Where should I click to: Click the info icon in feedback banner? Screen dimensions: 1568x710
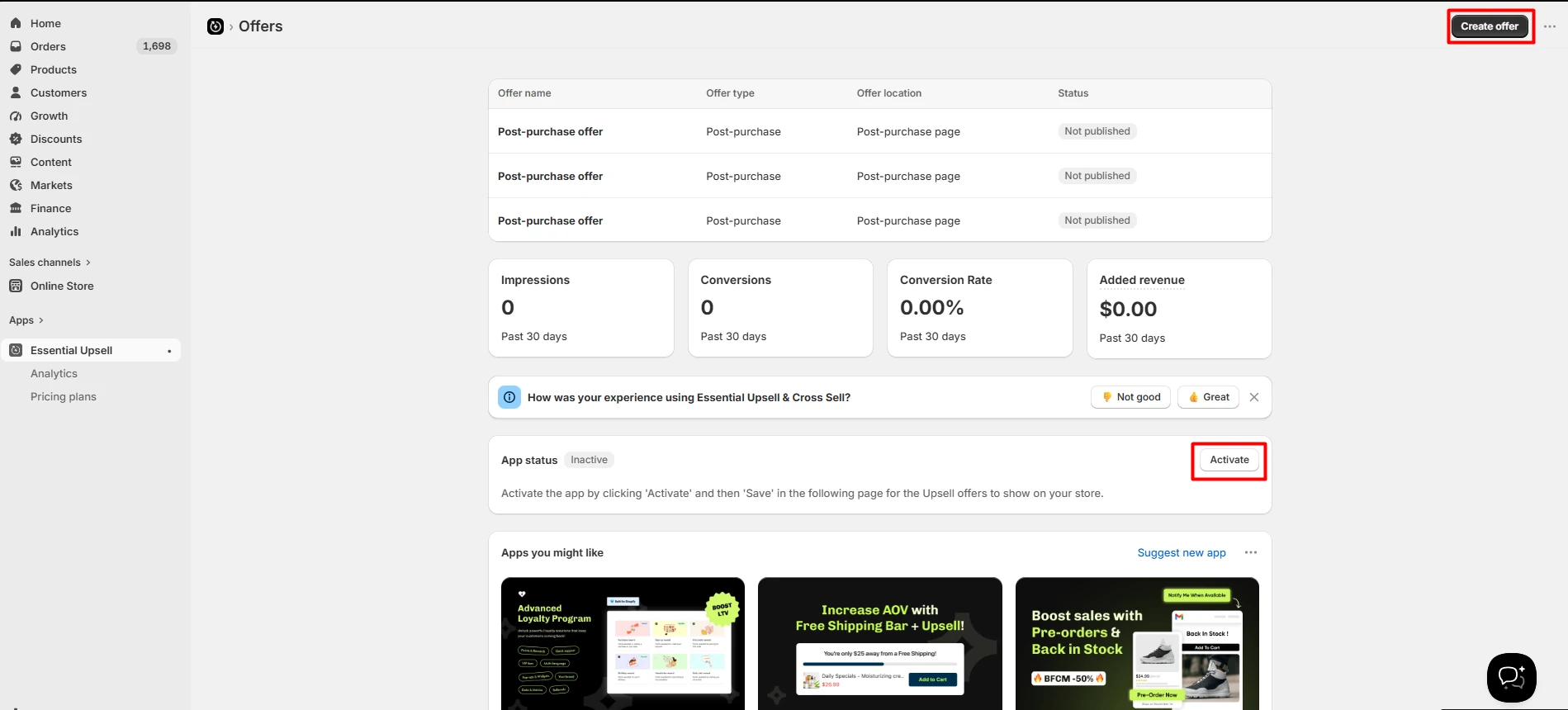509,397
